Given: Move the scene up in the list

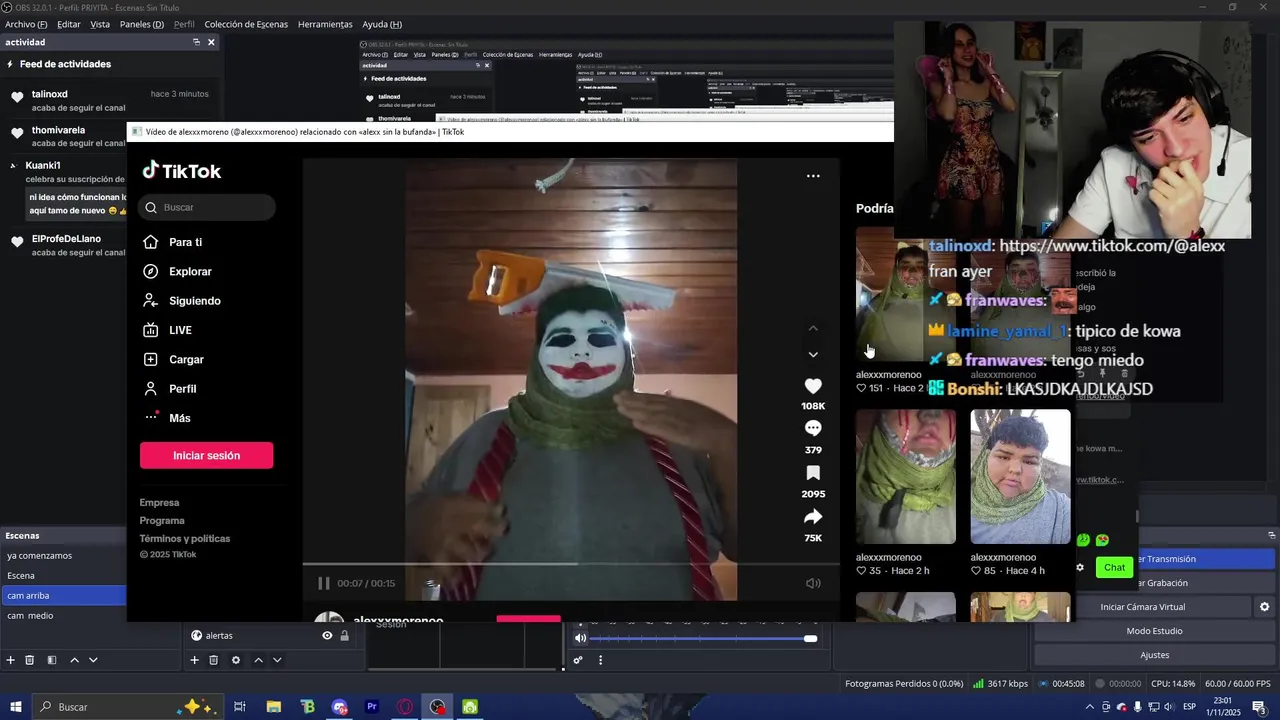Looking at the screenshot, I should pos(74,660).
